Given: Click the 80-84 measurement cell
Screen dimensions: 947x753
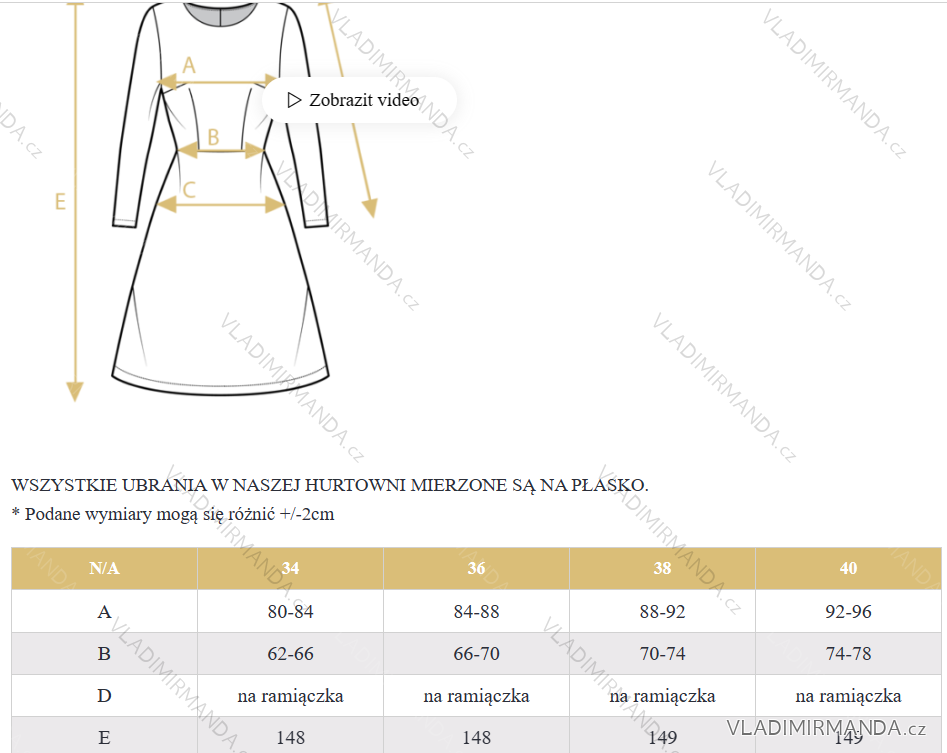Looking at the screenshot, I should click(x=290, y=611).
